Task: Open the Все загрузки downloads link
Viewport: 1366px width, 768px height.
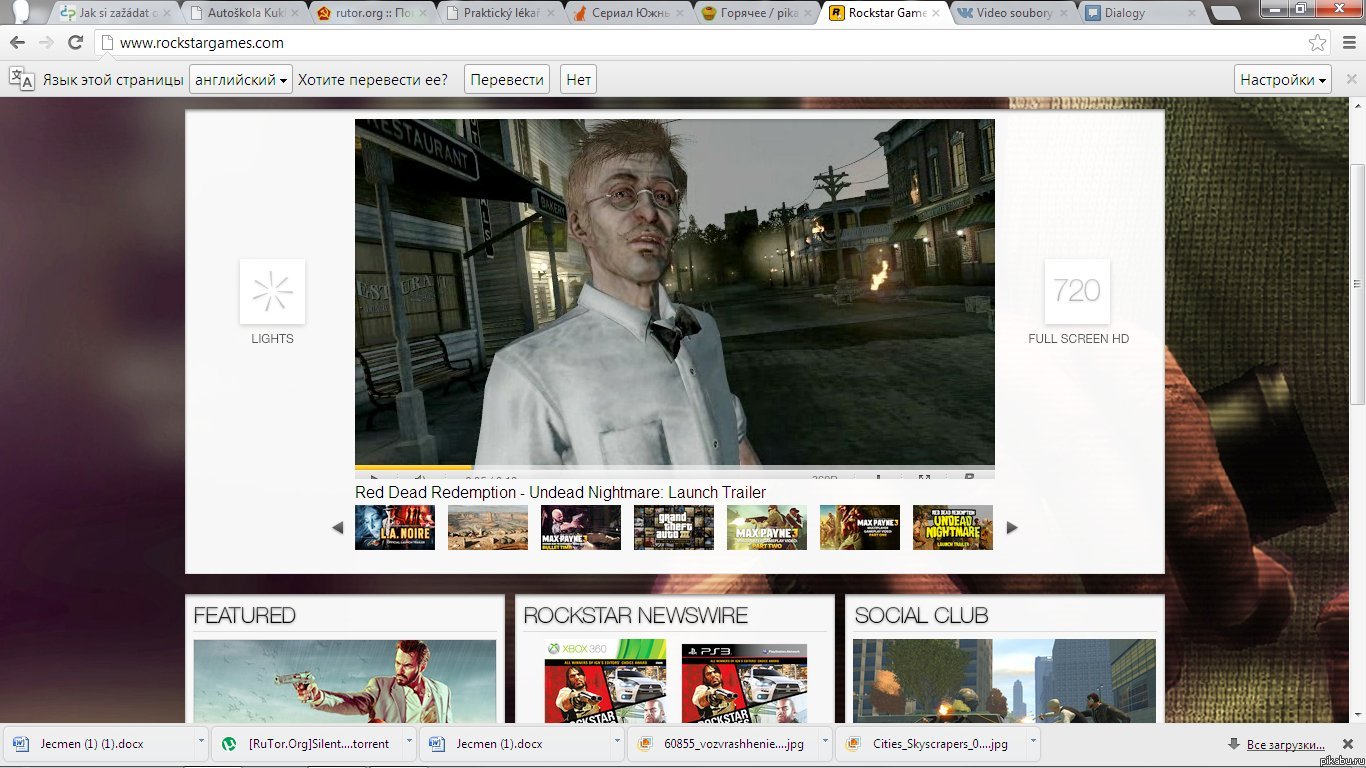Action: 1285,745
